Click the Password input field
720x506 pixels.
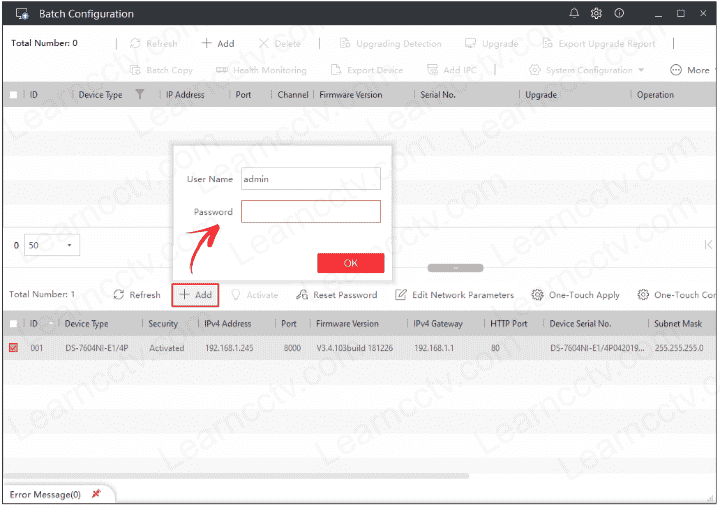pos(311,212)
